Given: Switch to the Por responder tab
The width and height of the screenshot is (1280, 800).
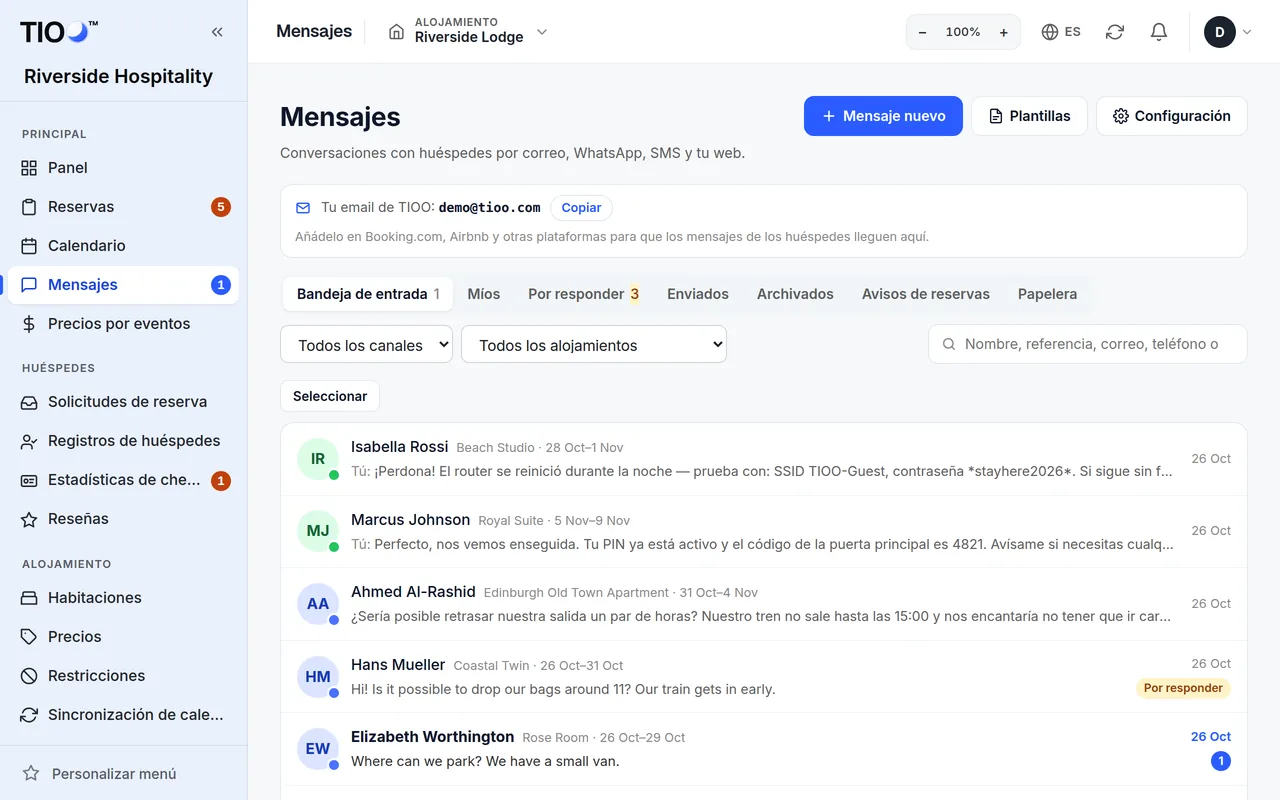Looking at the screenshot, I should (583, 294).
